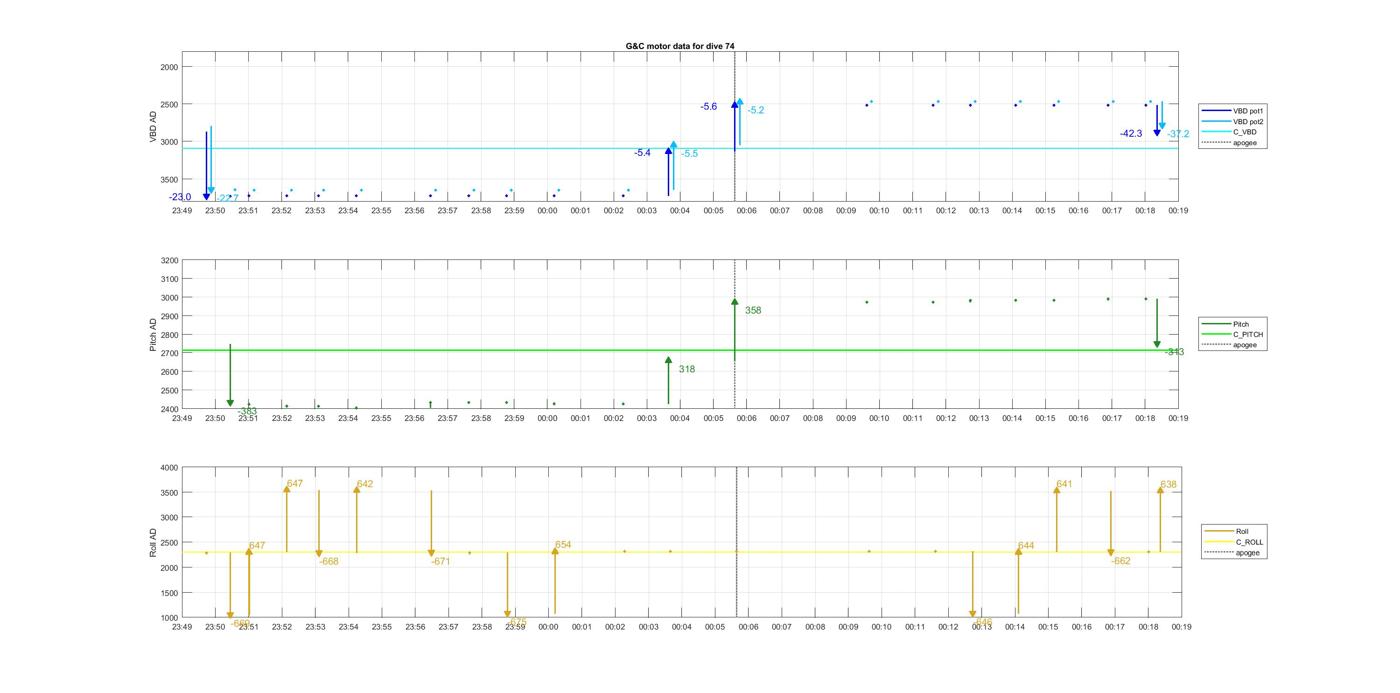Image resolution: width=1400 pixels, height=693 pixels.
Task: Click the '638' roll data label
Action: (x=1169, y=485)
